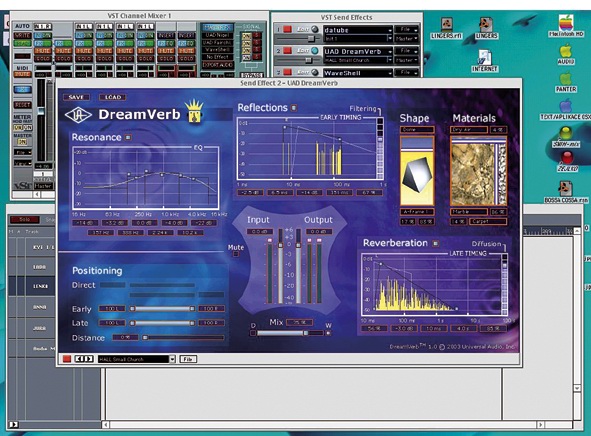This screenshot has height=436, width=591.
Task: Toggle the WRITE automation button in mixer
Action: 22,35
